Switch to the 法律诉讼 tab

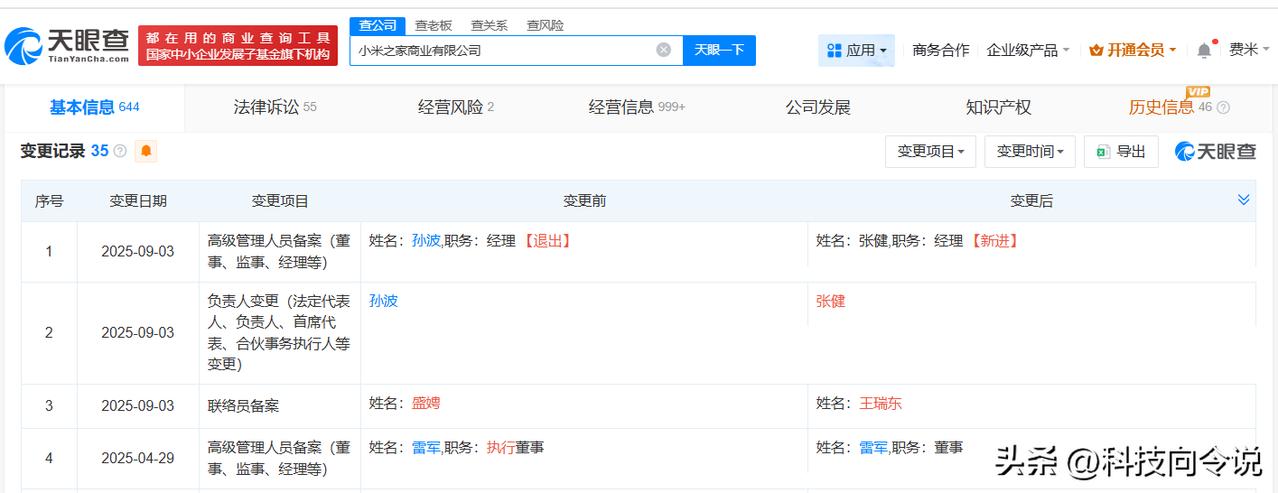pos(275,107)
